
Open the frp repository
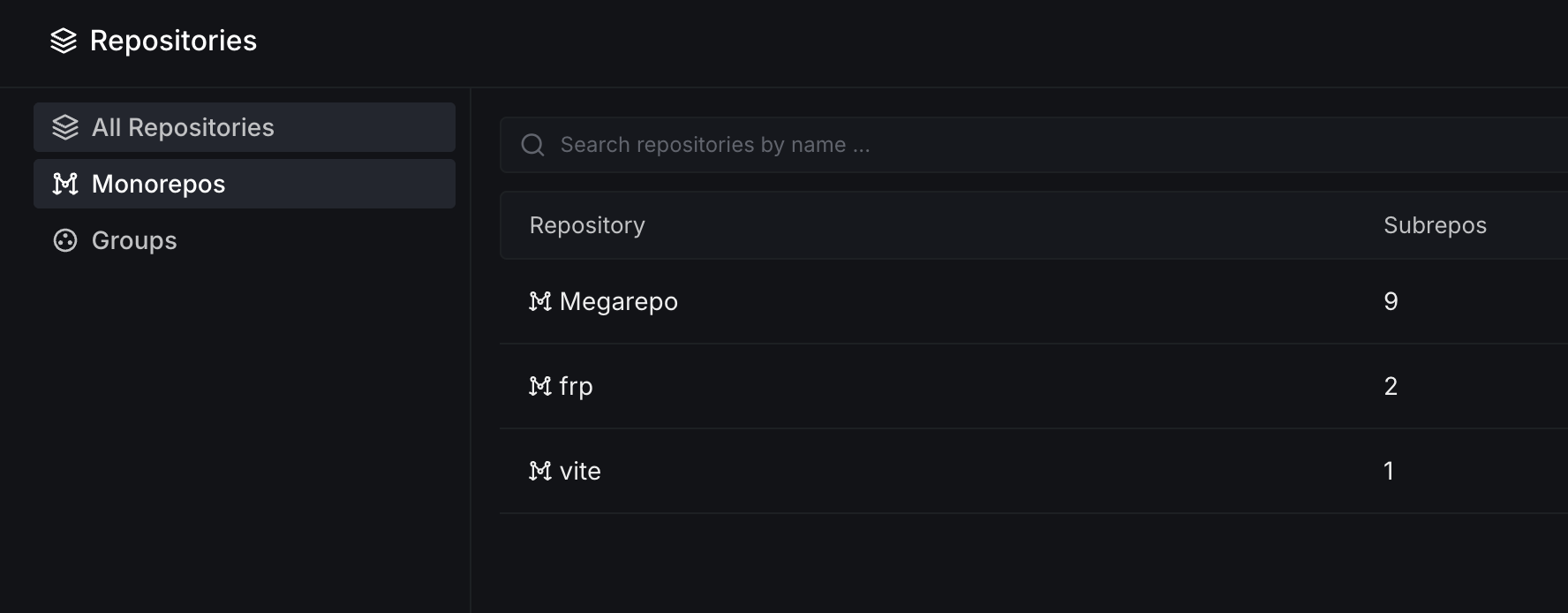pos(576,386)
